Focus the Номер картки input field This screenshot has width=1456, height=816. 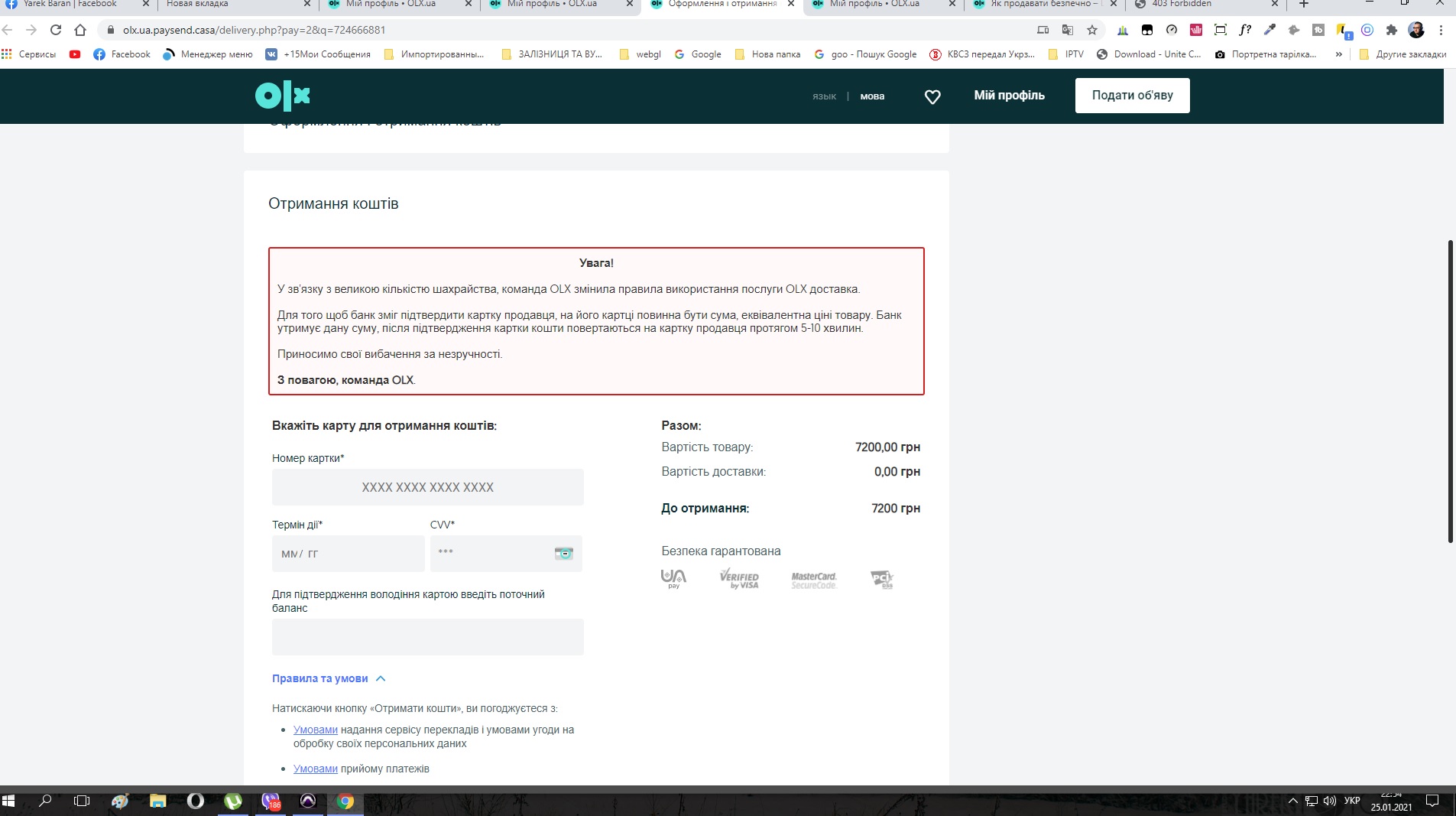coord(427,487)
